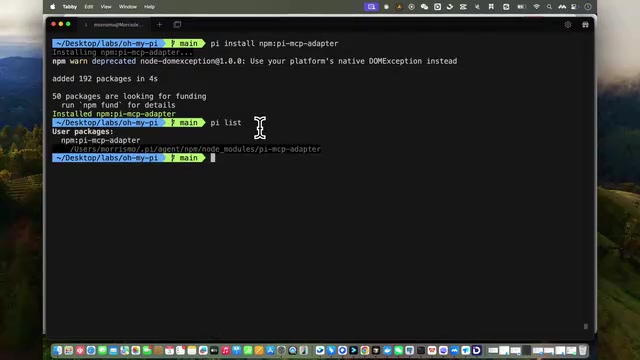Screen dimensions: 640x360
Task: Open the Tabby app menu
Action: pyautogui.click(x=70, y=7)
